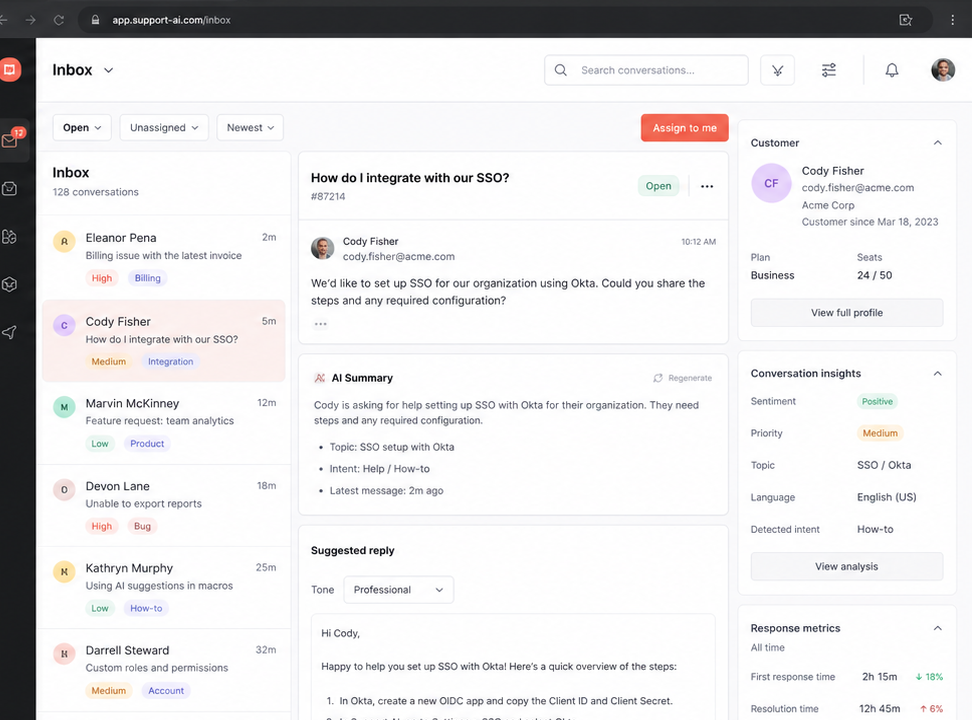Image resolution: width=972 pixels, height=720 pixels.
Task: Open the sliders settings icon
Action: (x=829, y=70)
